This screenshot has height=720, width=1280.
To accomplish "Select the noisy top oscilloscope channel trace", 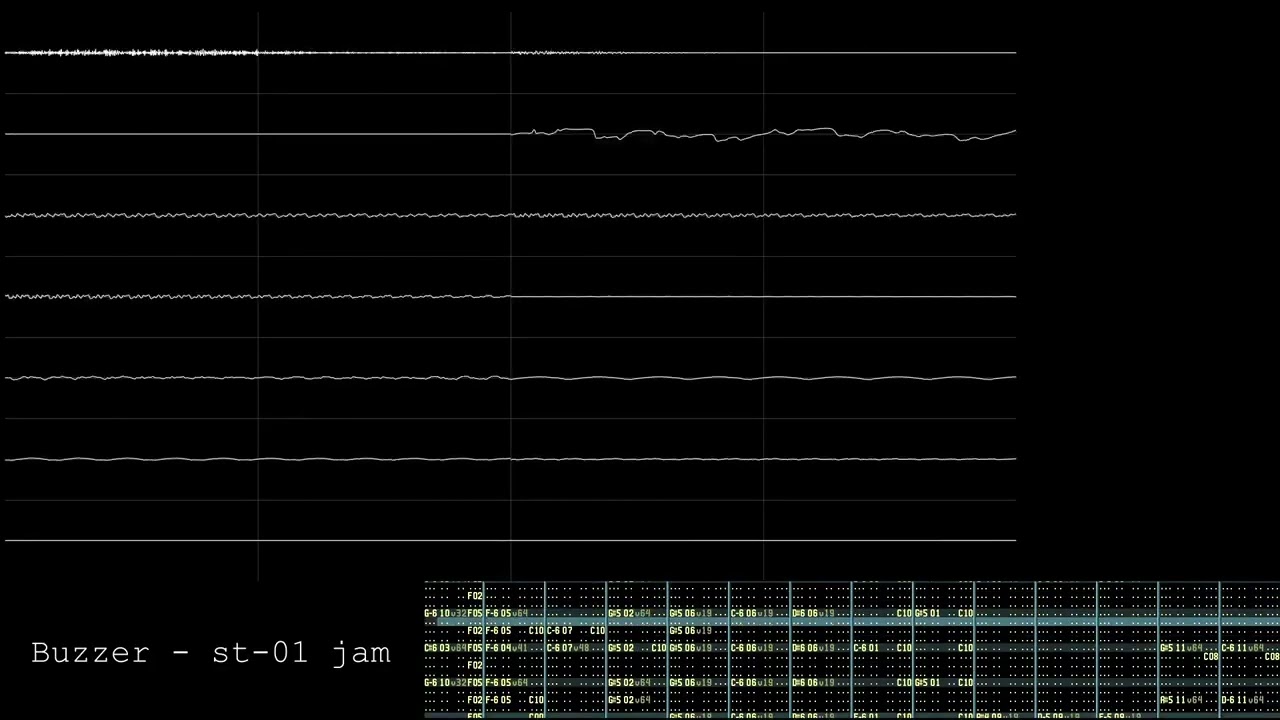I will 510,52.
